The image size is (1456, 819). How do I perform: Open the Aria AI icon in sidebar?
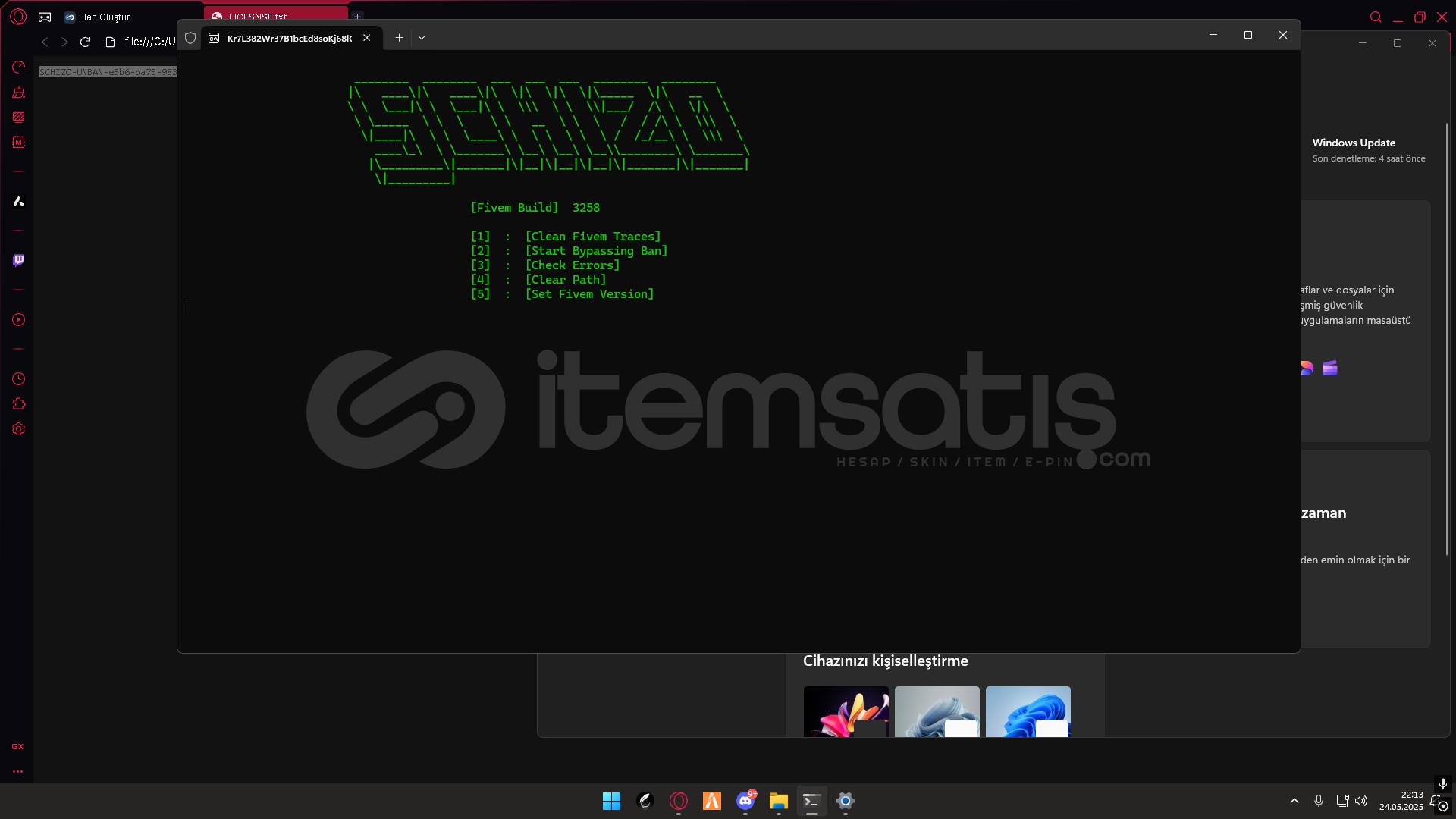(19, 201)
